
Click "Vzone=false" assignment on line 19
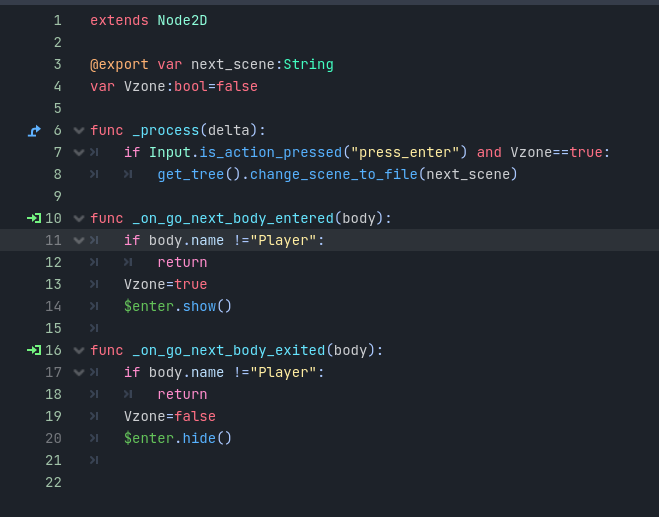(x=170, y=417)
